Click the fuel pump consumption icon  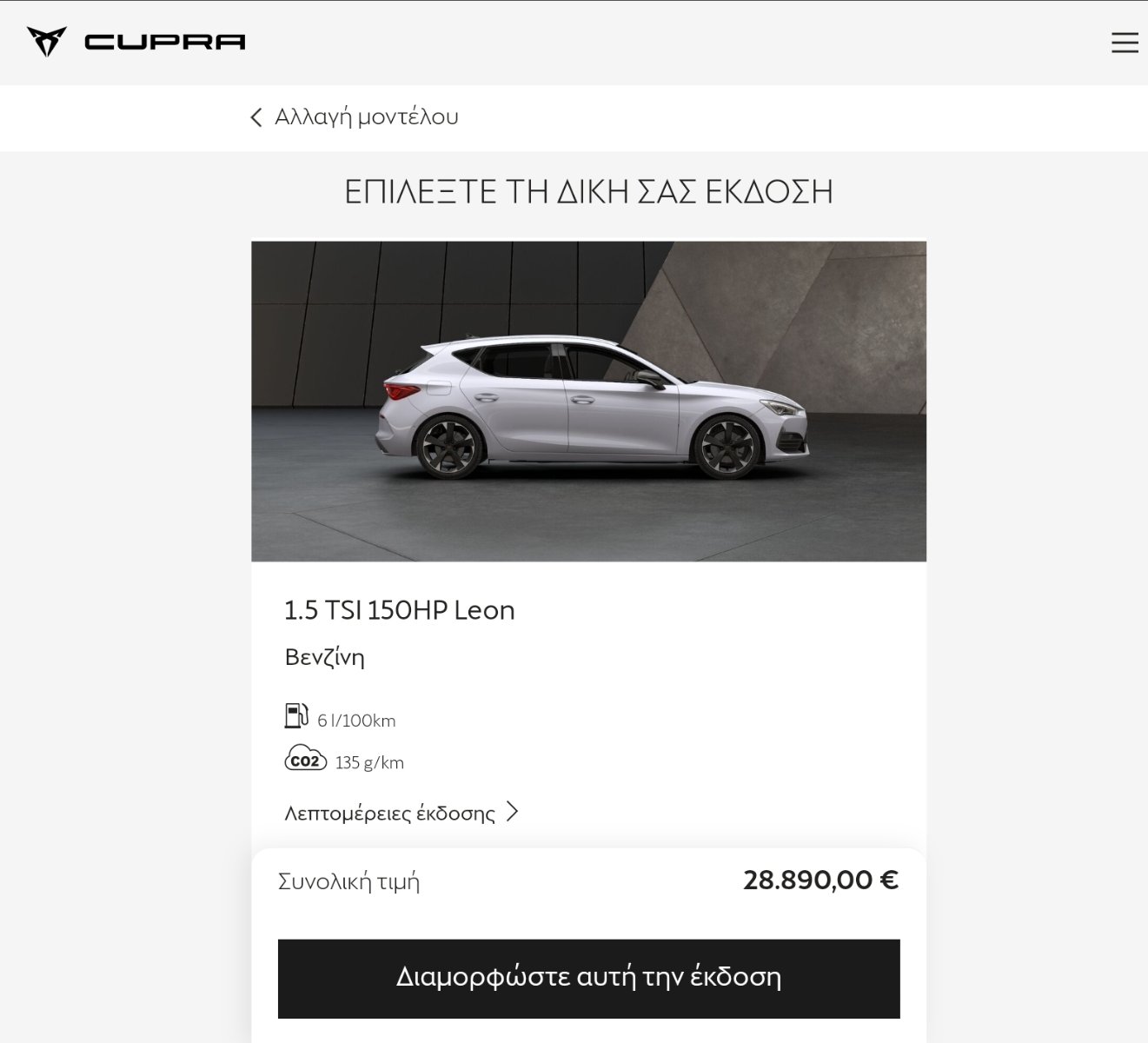[x=296, y=716]
